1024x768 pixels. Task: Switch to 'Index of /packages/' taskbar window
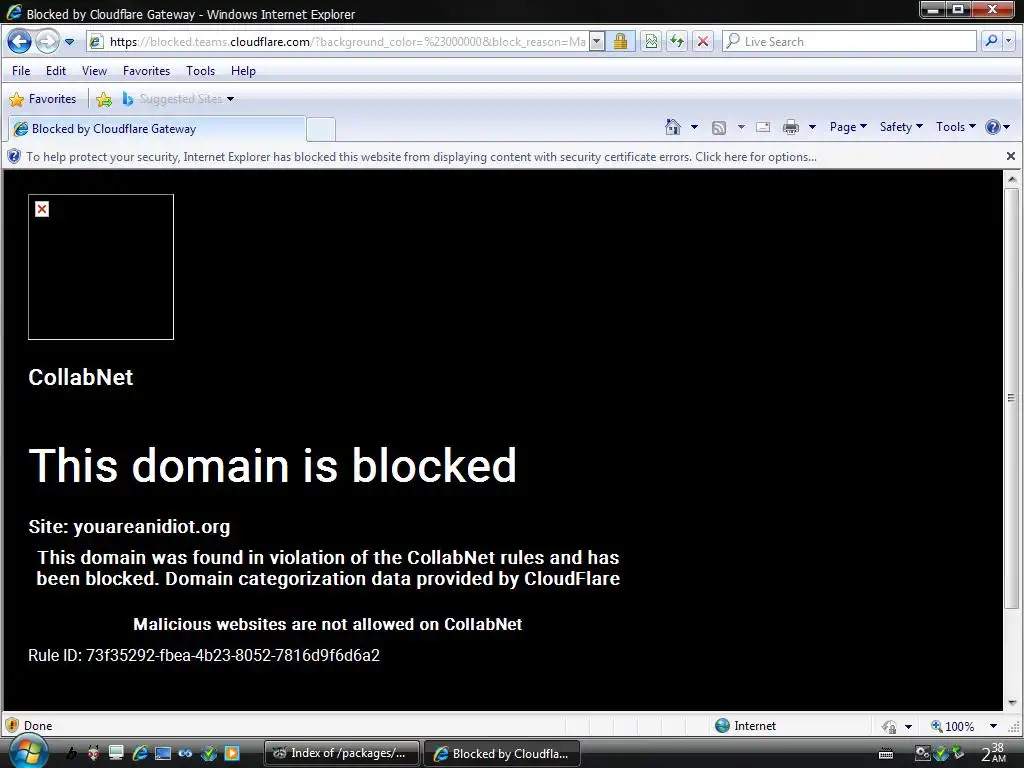342,753
